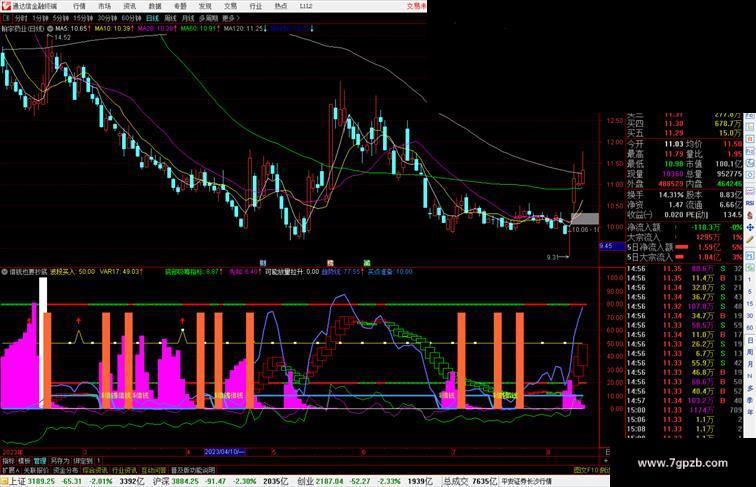Click the red app logo in title bar
The height and width of the screenshot is (487, 756).
5,6
